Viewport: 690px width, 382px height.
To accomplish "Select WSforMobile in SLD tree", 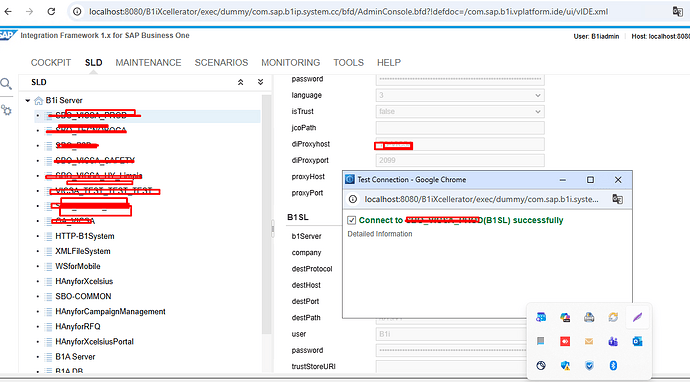I will point(78,266).
